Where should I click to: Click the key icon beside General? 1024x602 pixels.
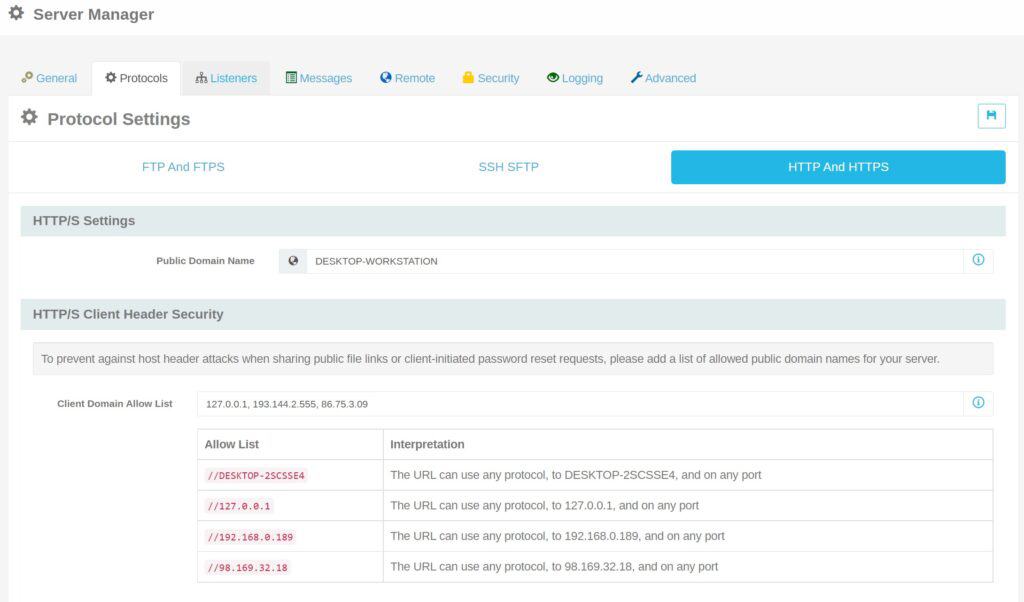tap(27, 78)
